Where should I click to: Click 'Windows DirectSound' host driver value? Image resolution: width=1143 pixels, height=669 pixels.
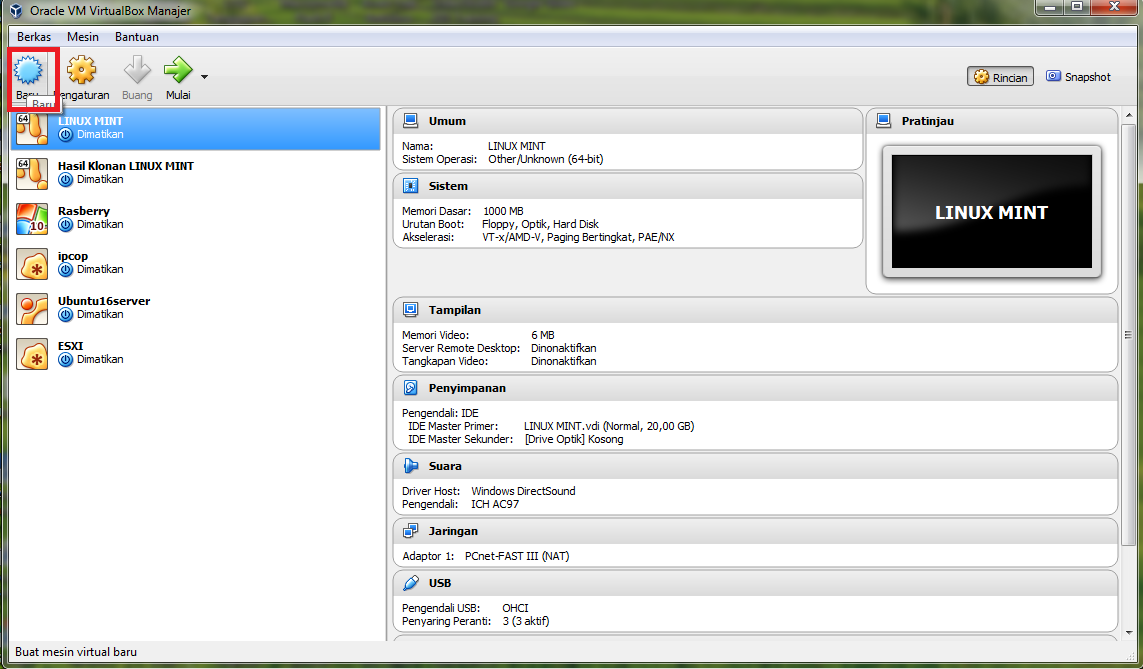pyautogui.click(x=523, y=491)
